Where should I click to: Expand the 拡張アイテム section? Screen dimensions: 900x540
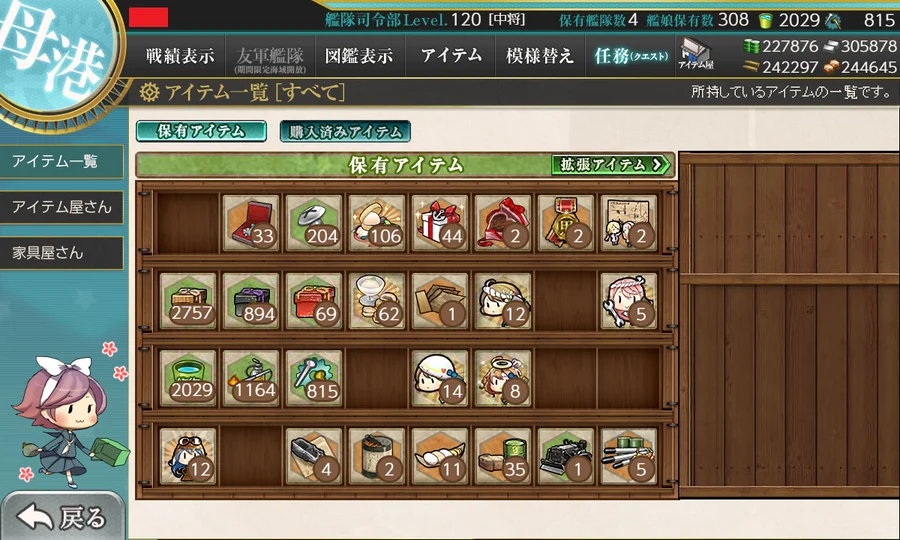click(x=611, y=165)
